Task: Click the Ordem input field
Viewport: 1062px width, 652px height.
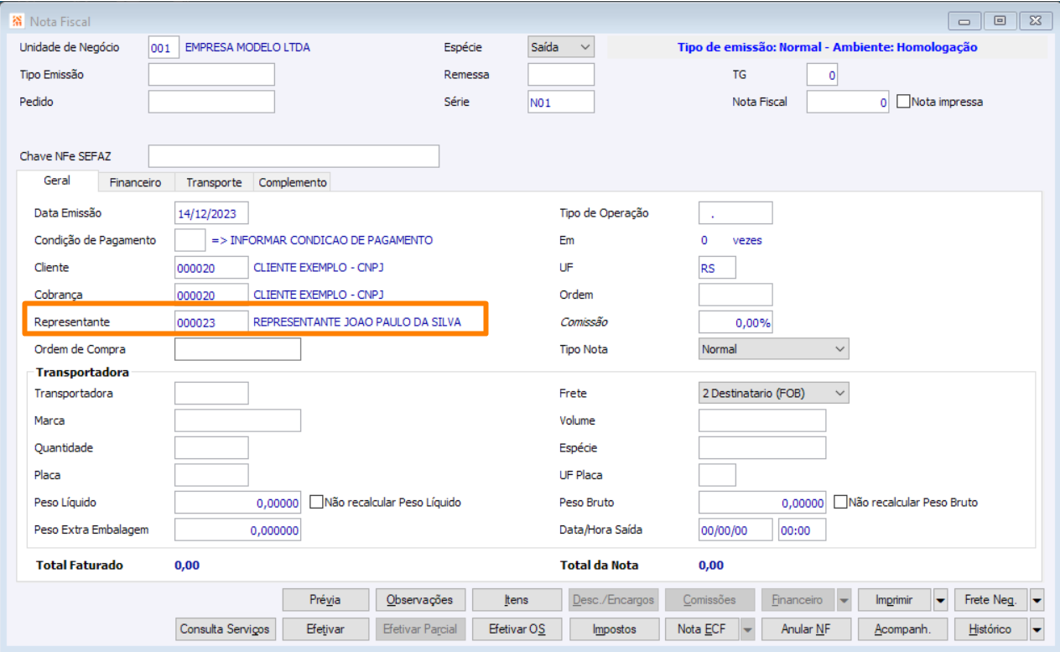Action: click(736, 295)
